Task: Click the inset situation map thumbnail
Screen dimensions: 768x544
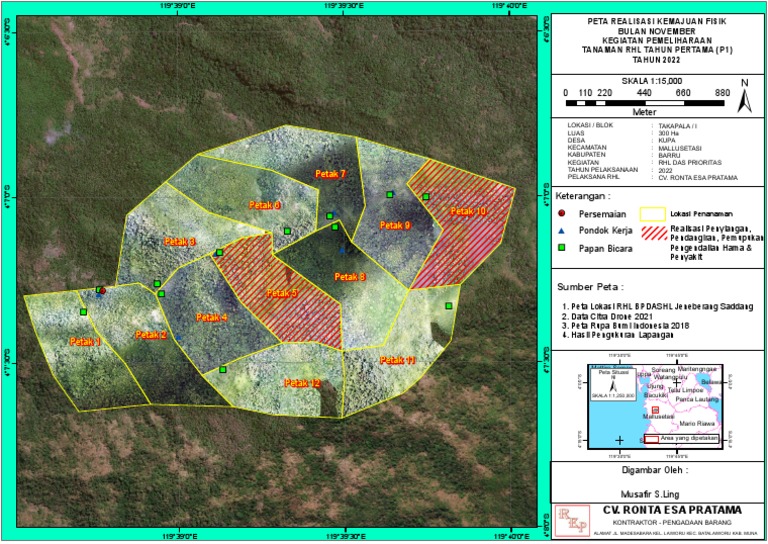Action: point(655,406)
